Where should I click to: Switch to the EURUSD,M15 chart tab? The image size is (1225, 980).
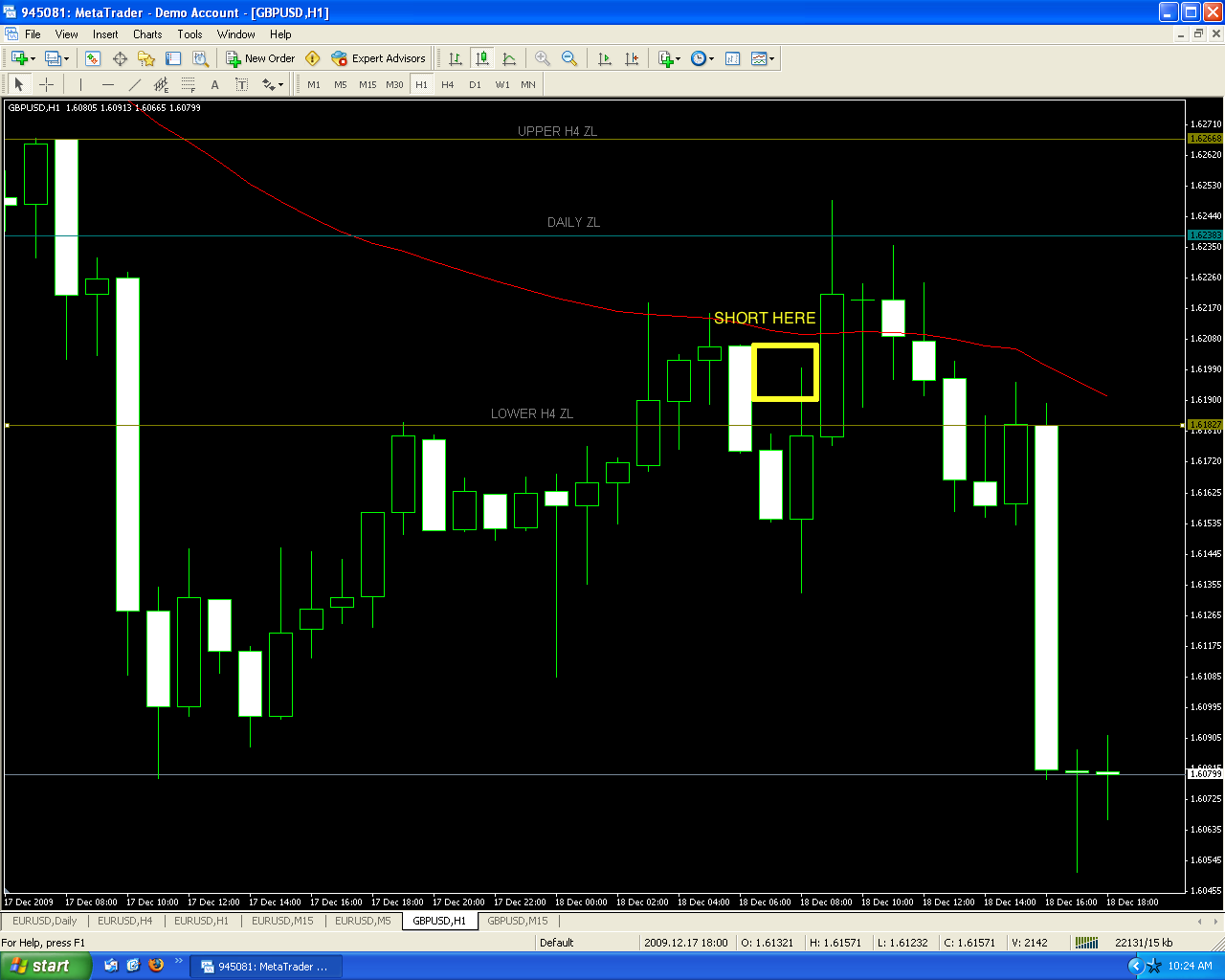[282, 921]
